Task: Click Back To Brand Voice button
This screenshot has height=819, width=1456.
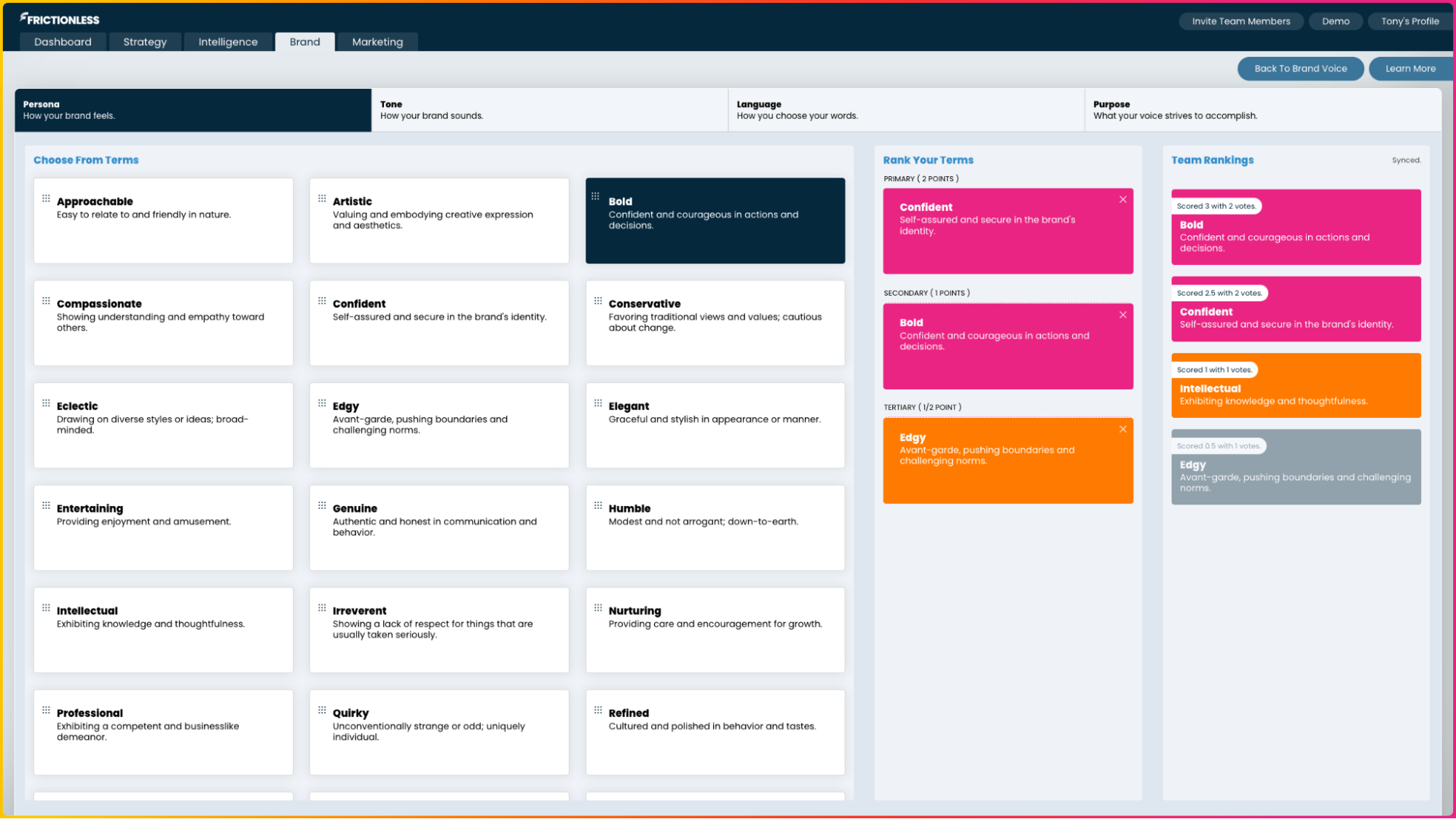Action: click(1300, 68)
